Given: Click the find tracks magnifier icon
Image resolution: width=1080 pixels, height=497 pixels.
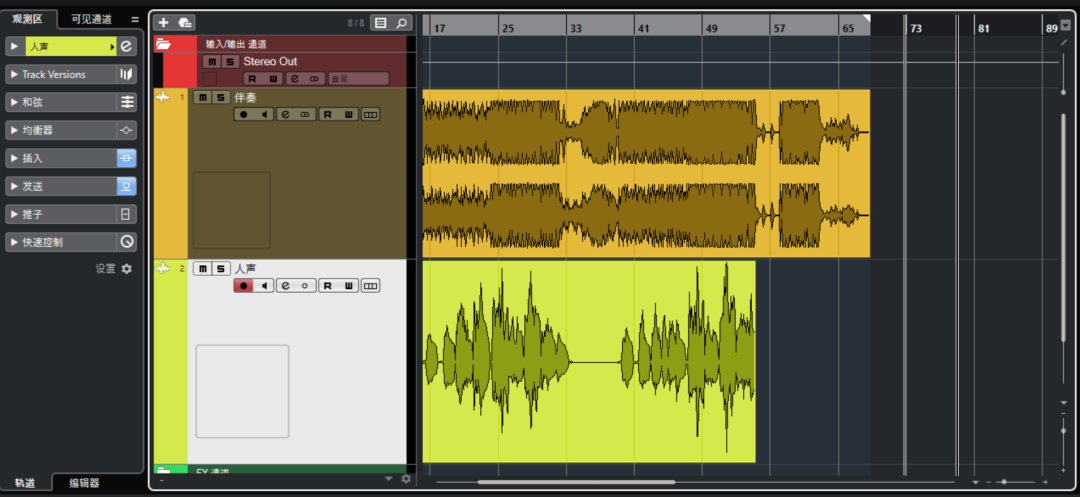Looking at the screenshot, I should point(401,23).
